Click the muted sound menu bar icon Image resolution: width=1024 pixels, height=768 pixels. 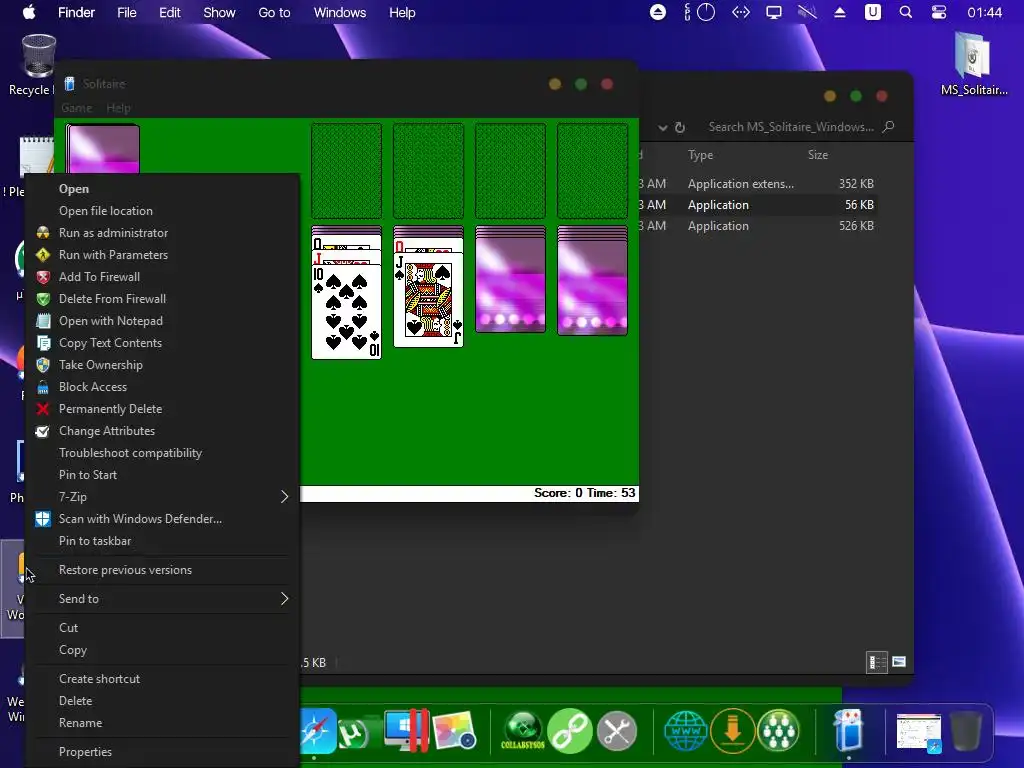(x=807, y=12)
